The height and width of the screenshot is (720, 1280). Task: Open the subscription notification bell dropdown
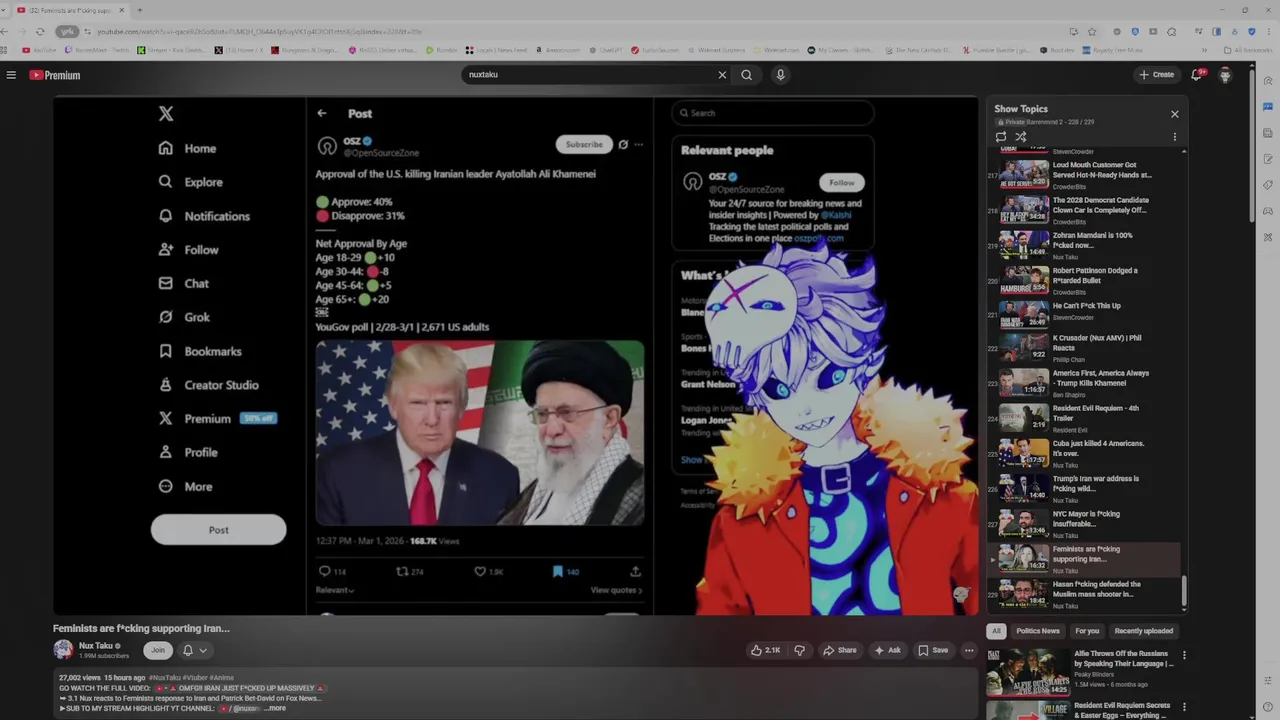click(x=195, y=650)
